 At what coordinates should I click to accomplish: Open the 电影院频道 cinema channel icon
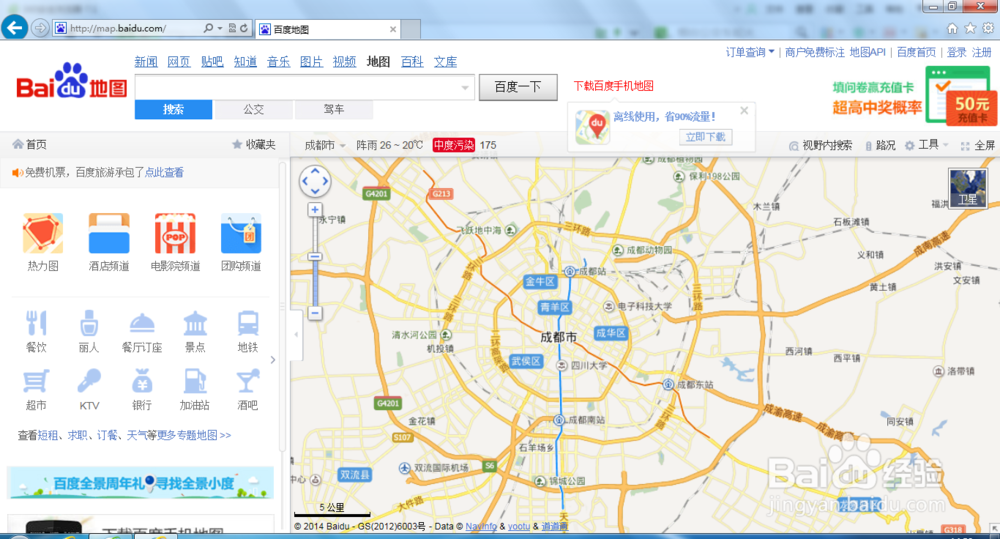tap(175, 233)
